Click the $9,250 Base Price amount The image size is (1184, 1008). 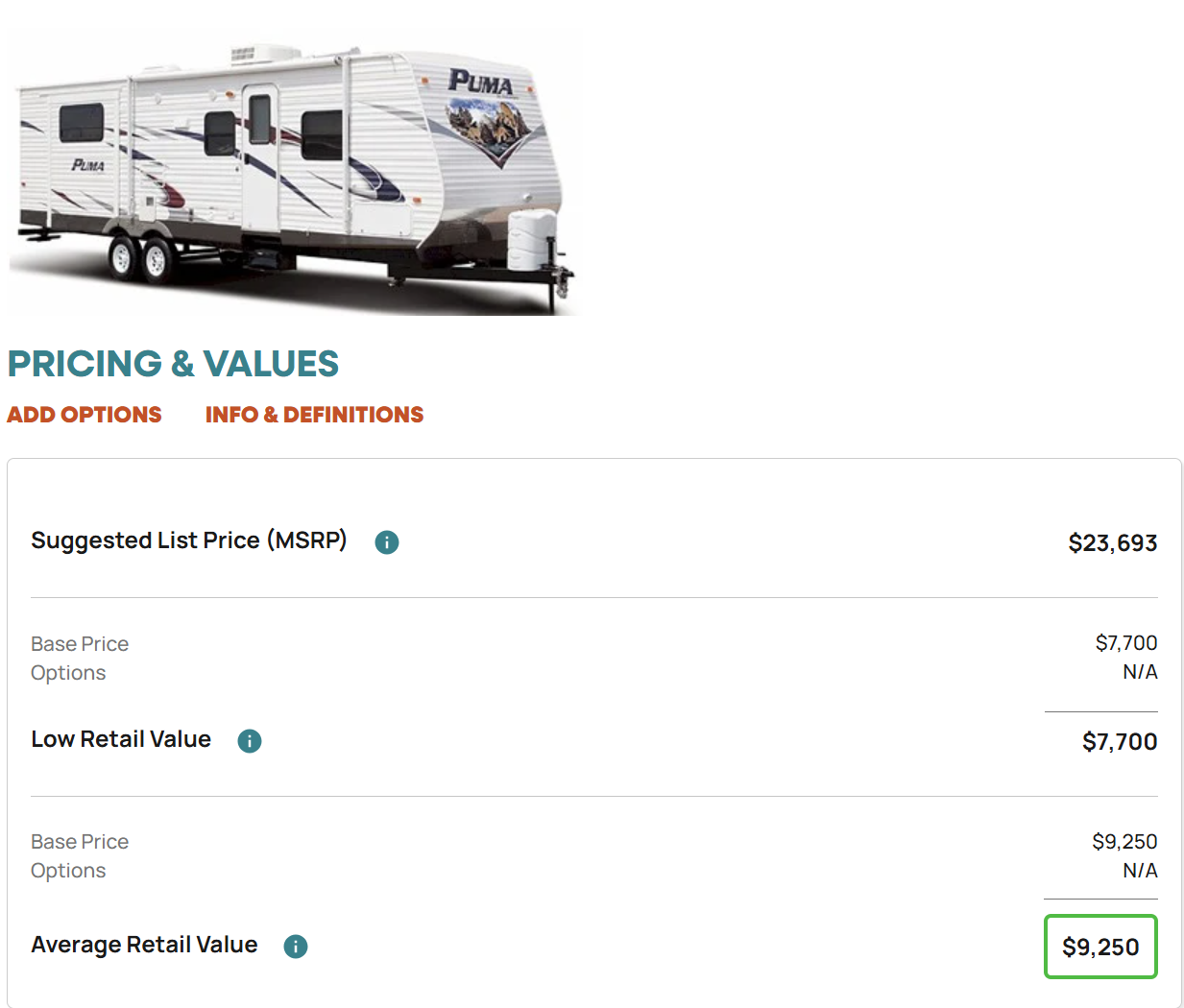[x=1124, y=842]
